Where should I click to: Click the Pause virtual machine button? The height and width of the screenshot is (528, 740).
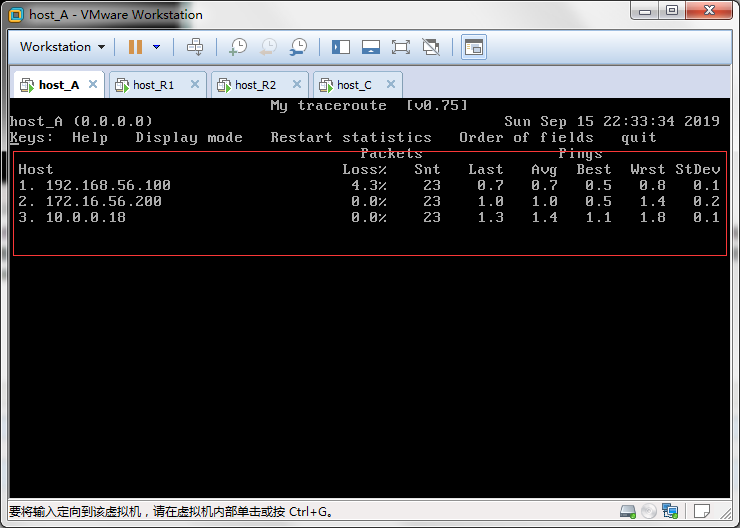click(x=135, y=47)
